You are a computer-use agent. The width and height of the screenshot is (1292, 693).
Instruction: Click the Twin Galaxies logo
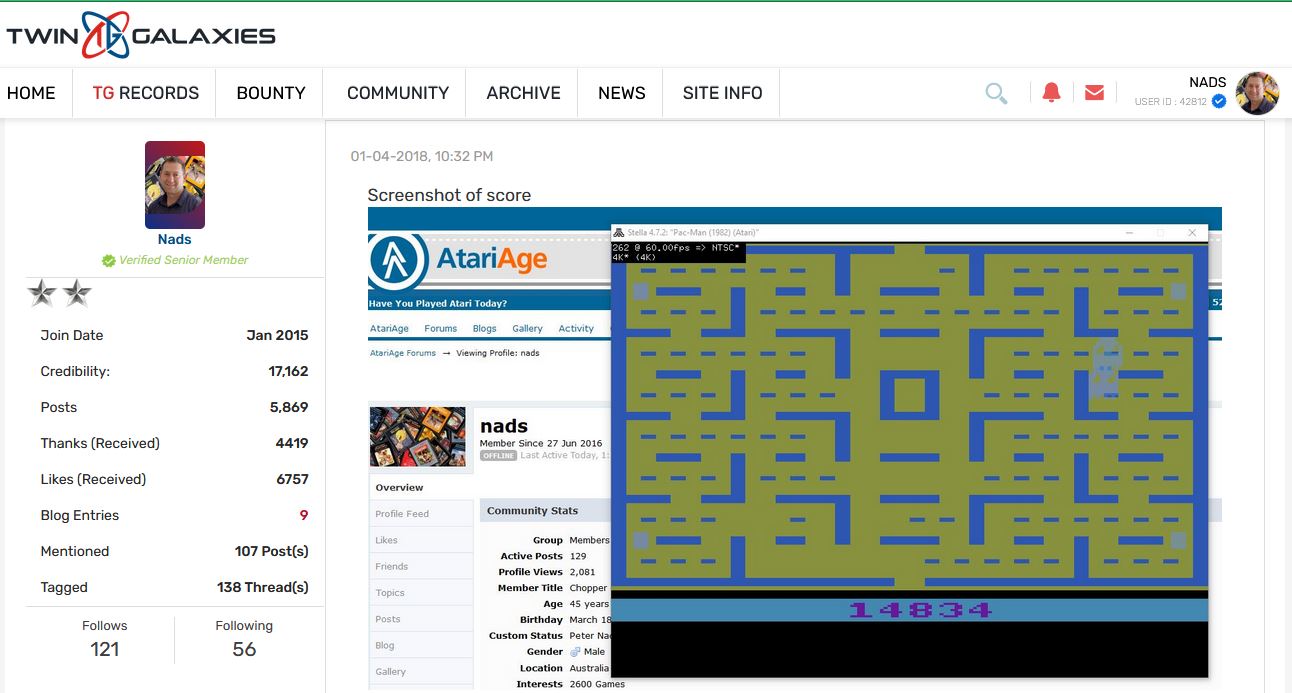point(141,36)
